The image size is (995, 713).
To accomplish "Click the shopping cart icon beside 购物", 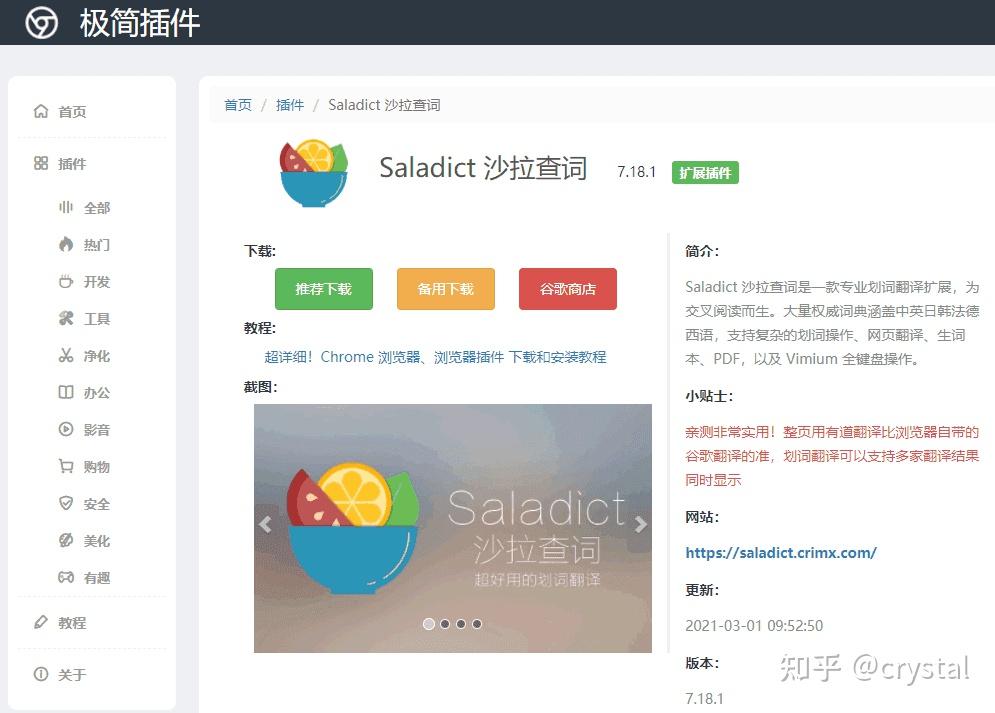I will pyautogui.click(x=66, y=466).
